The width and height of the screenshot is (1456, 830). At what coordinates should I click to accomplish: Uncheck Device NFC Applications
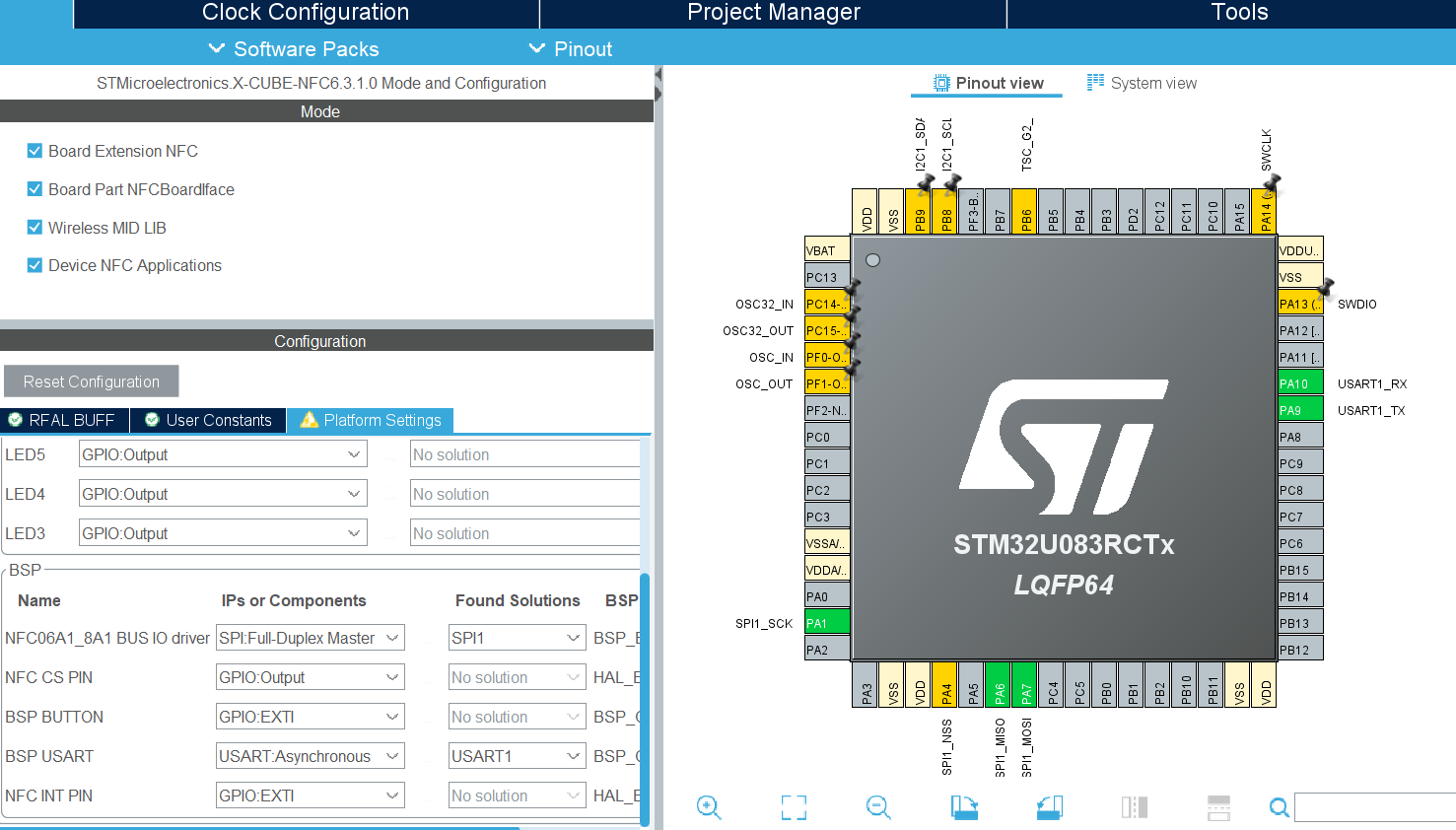tap(34, 265)
